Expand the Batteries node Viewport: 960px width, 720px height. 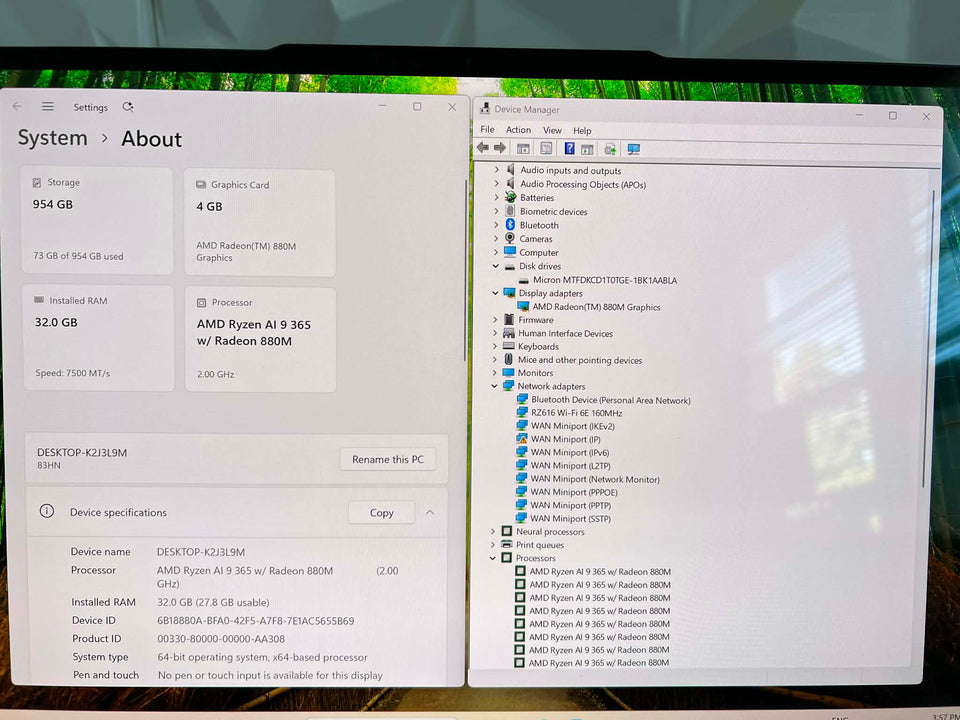point(497,197)
